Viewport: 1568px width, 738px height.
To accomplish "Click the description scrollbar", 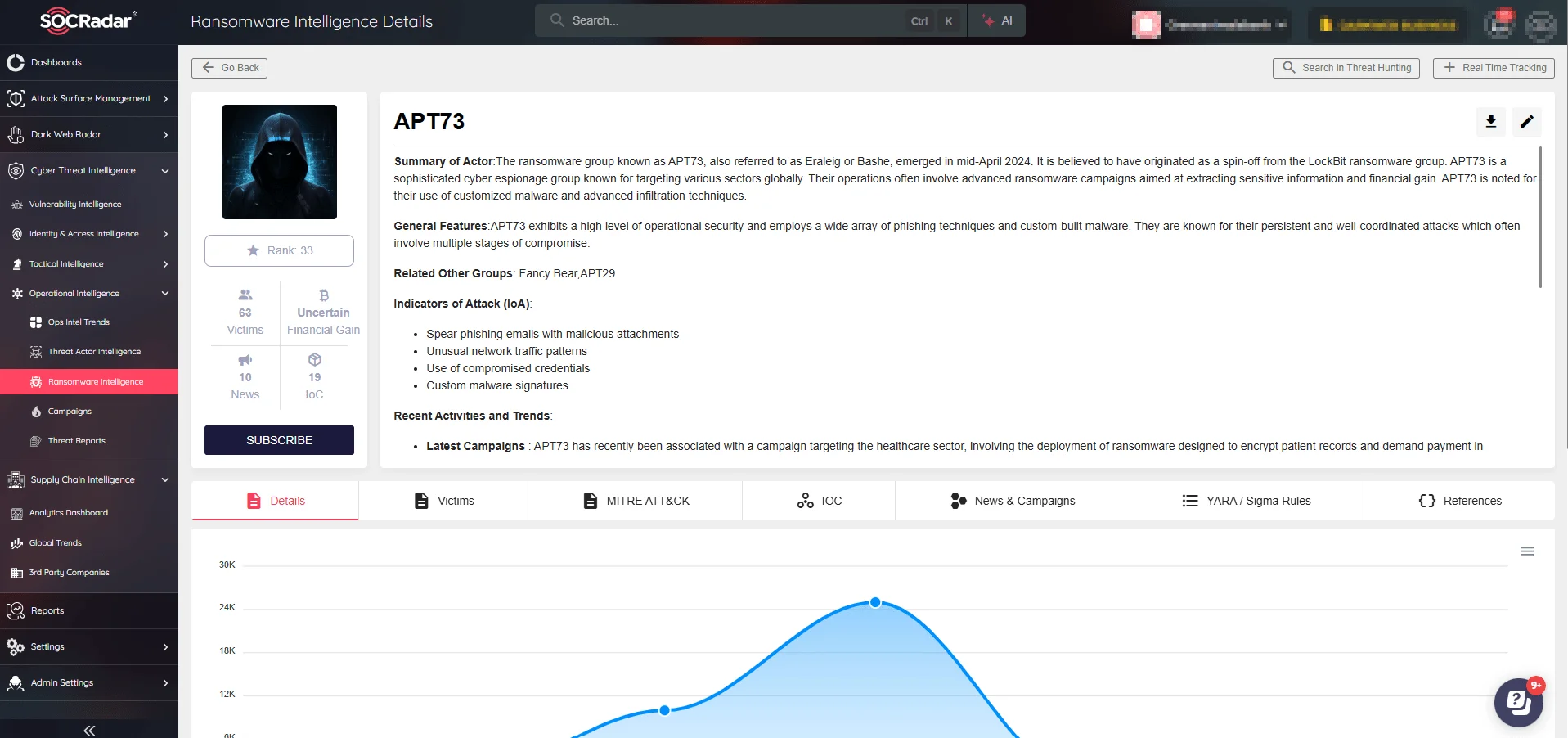I will (x=1540, y=217).
